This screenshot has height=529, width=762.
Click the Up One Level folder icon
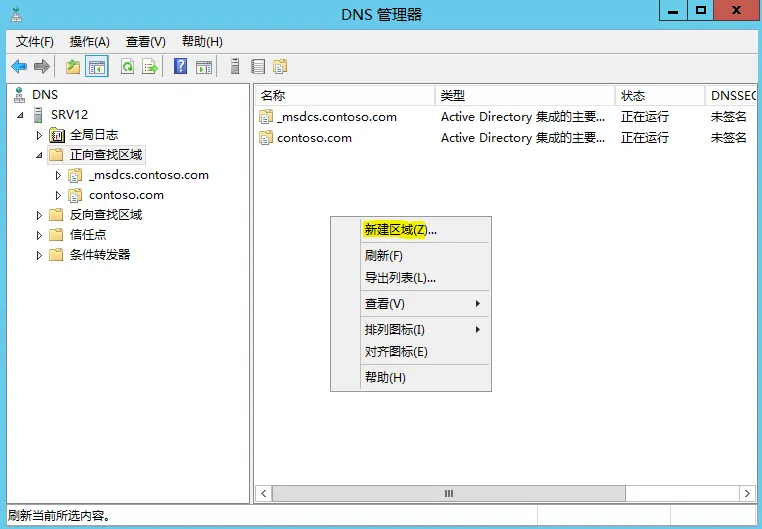(73, 67)
